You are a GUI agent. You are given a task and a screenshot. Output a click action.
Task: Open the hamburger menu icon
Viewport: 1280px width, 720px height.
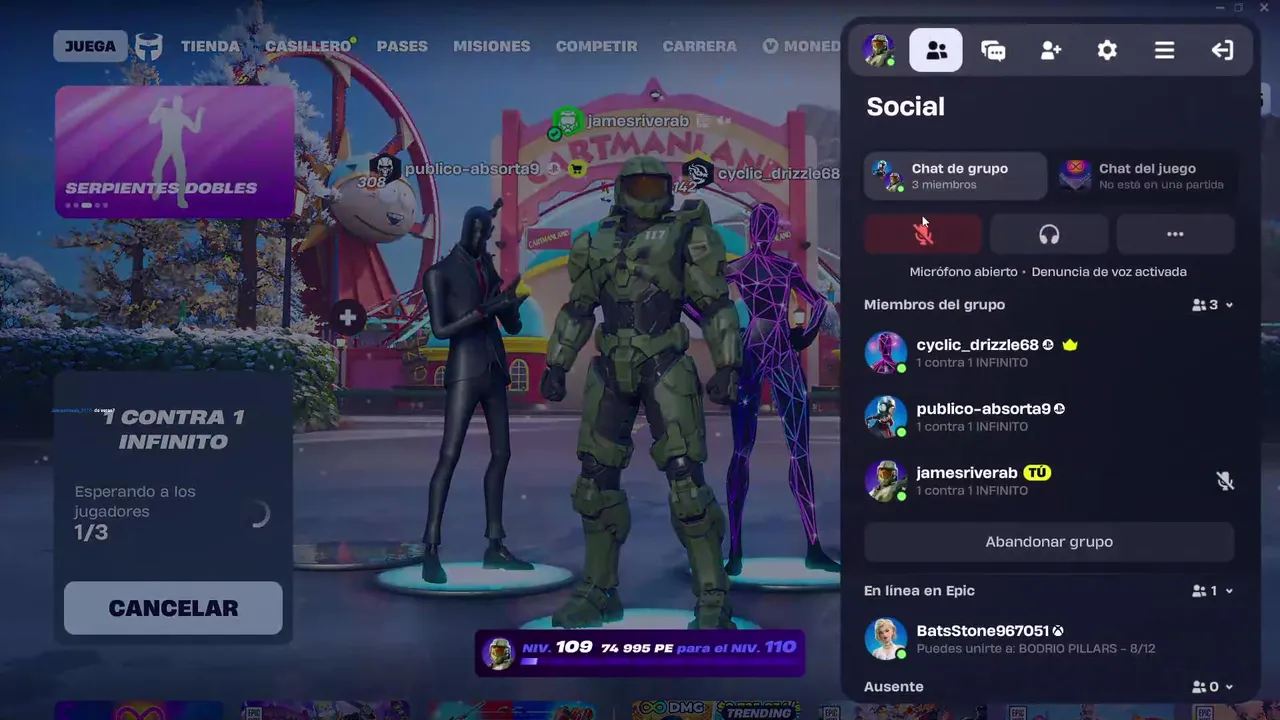coord(1164,50)
